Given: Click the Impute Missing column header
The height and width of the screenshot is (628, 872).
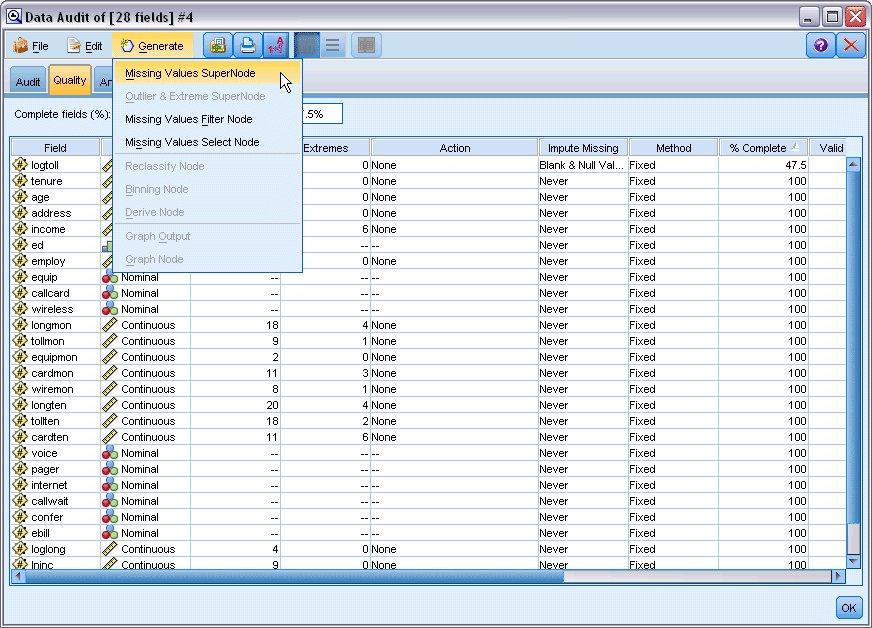Looking at the screenshot, I should coord(583,148).
